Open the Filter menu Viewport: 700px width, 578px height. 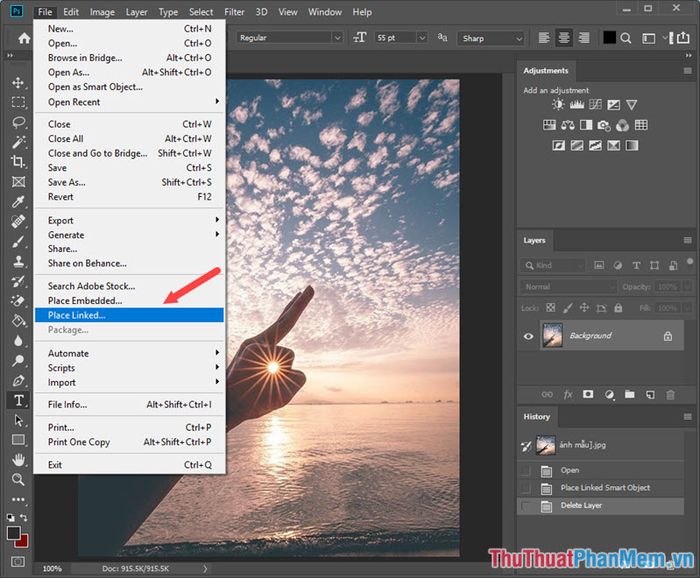point(234,12)
